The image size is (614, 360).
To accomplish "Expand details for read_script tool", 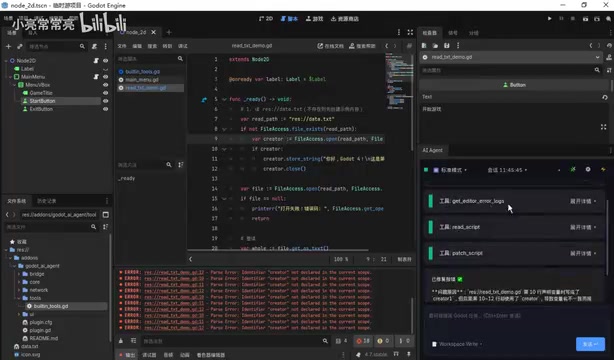I will 583,227.
